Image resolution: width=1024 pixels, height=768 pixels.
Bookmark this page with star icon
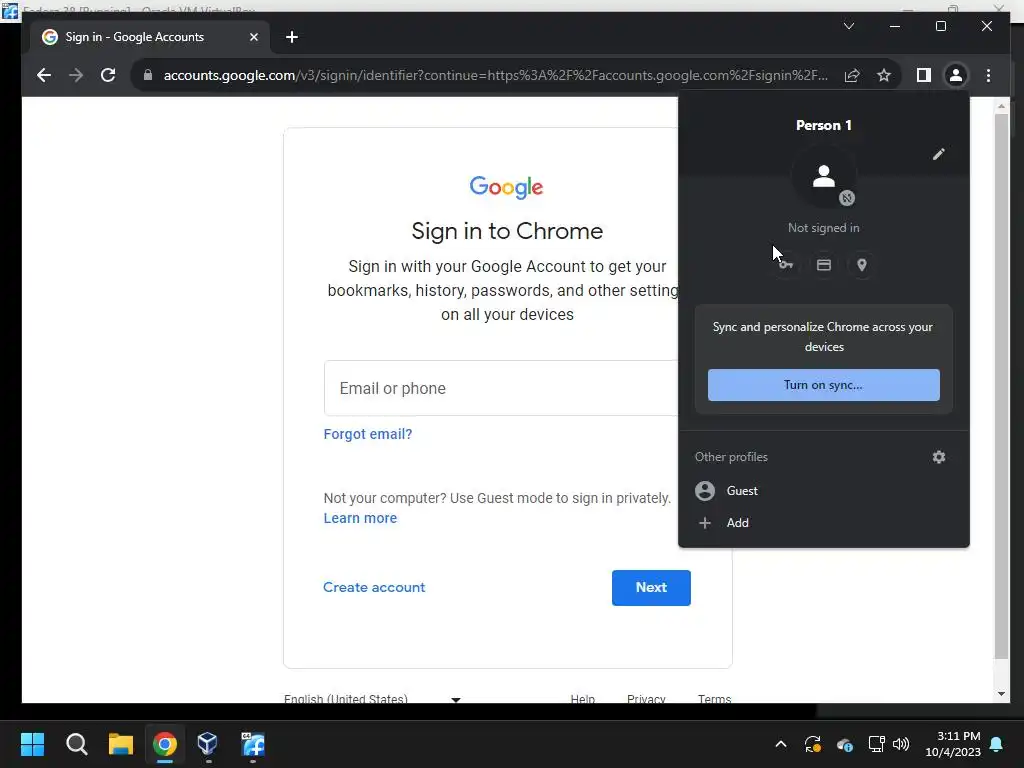point(884,75)
